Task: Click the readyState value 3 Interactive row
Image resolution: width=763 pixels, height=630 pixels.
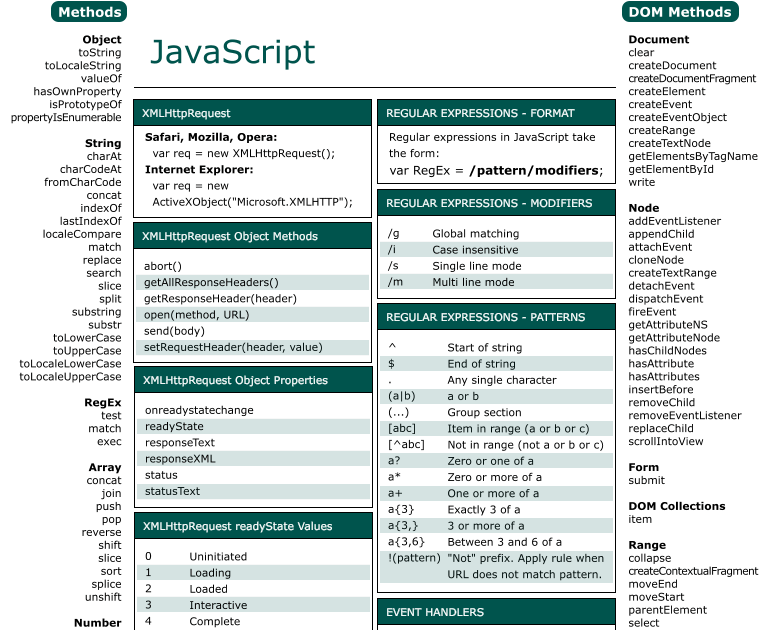Action: [253, 605]
